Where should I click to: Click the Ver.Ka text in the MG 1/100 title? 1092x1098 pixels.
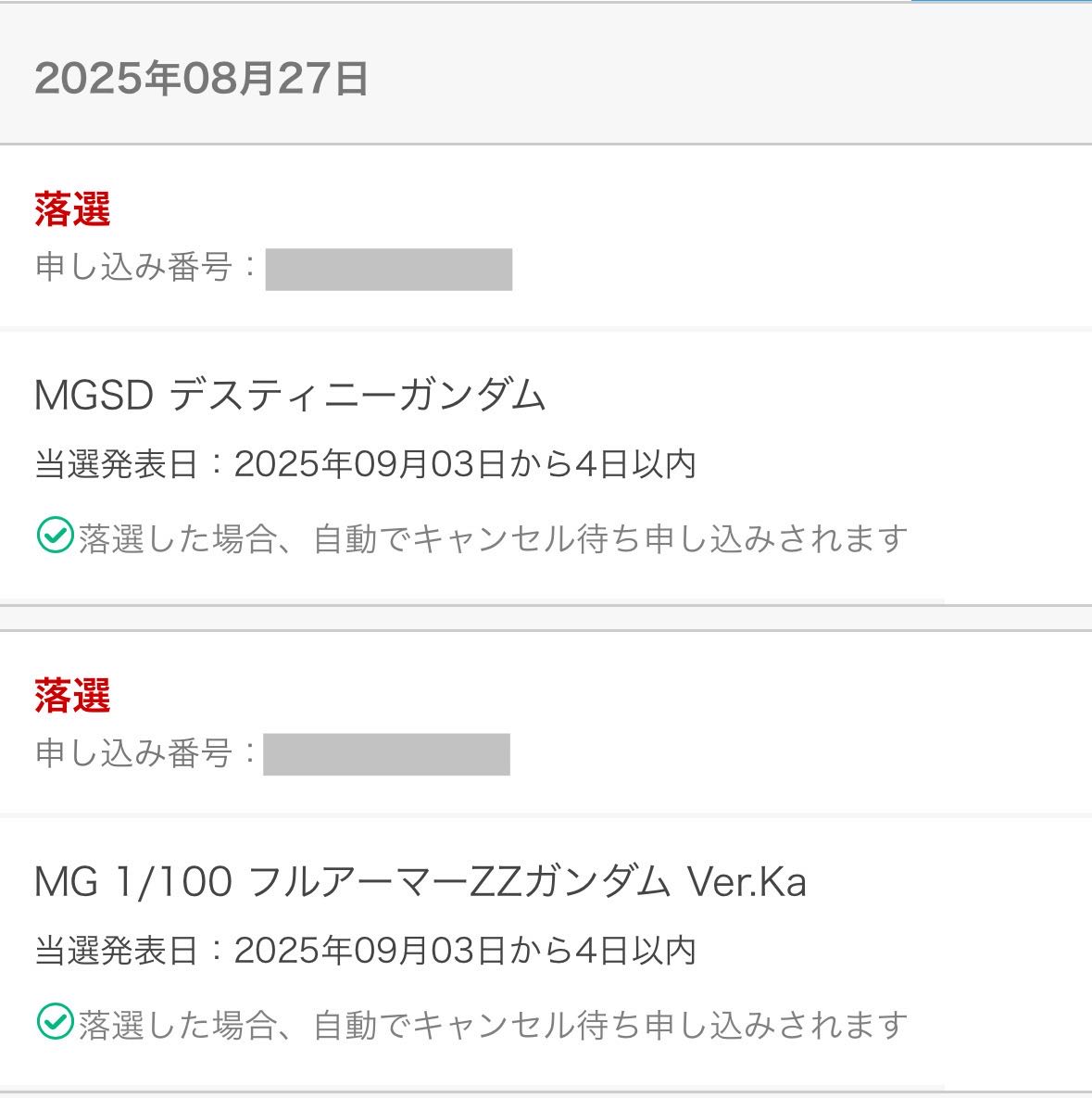point(746,882)
